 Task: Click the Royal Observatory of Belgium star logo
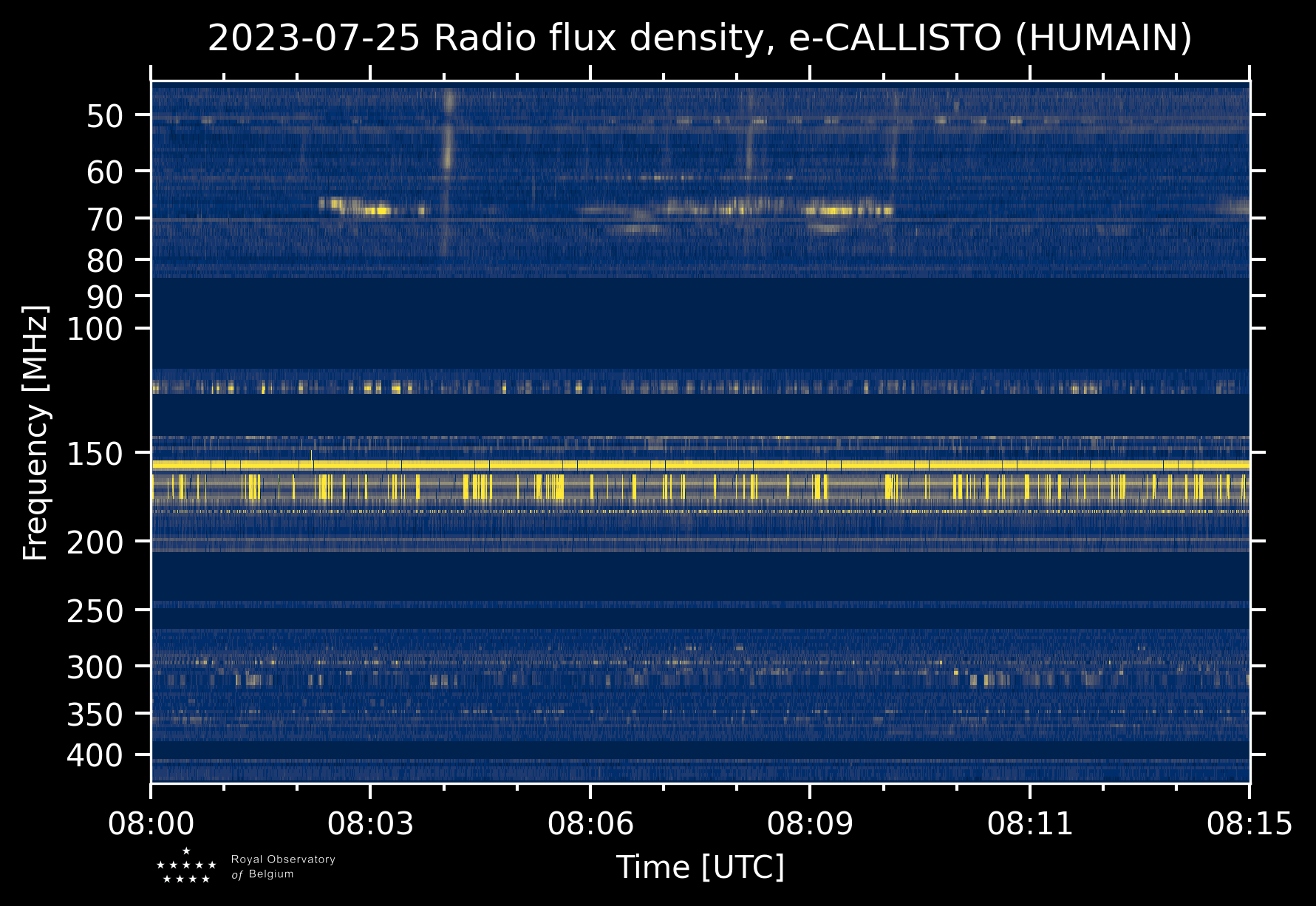click(x=186, y=865)
